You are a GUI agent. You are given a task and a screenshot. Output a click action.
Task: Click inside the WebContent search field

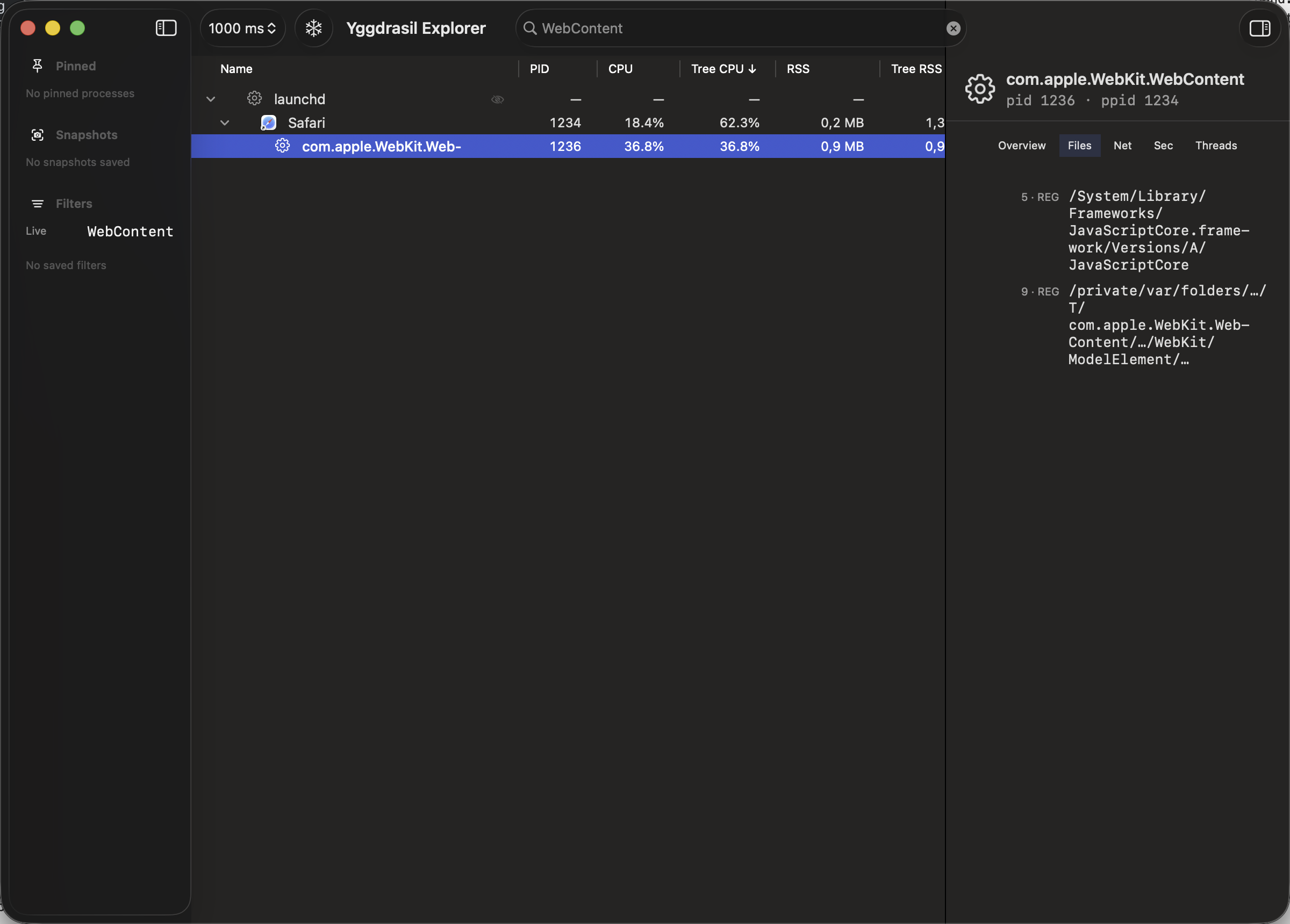click(741, 28)
